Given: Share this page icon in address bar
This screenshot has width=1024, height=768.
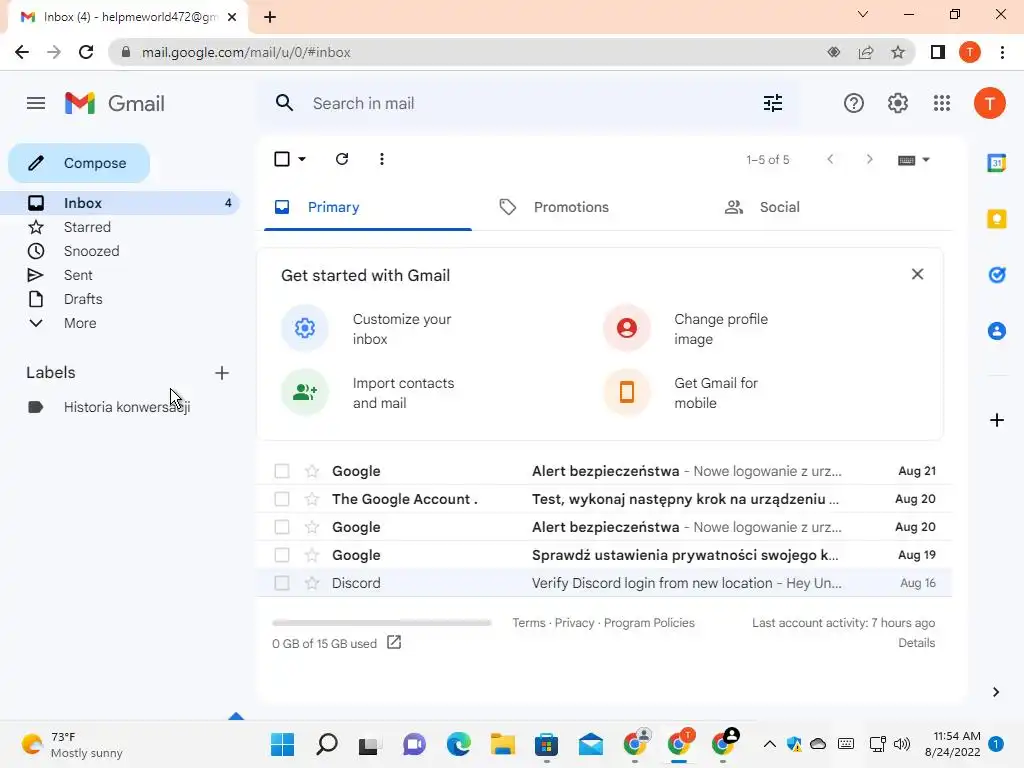Looking at the screenshot, I should tap(866, 52).
